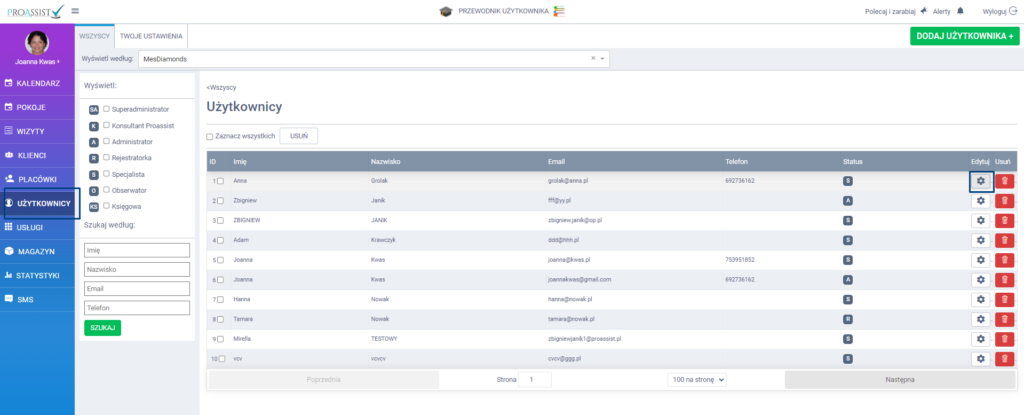
Task: Click the hamburger menu icon beside the logo
Action: (x=75, y=11)
